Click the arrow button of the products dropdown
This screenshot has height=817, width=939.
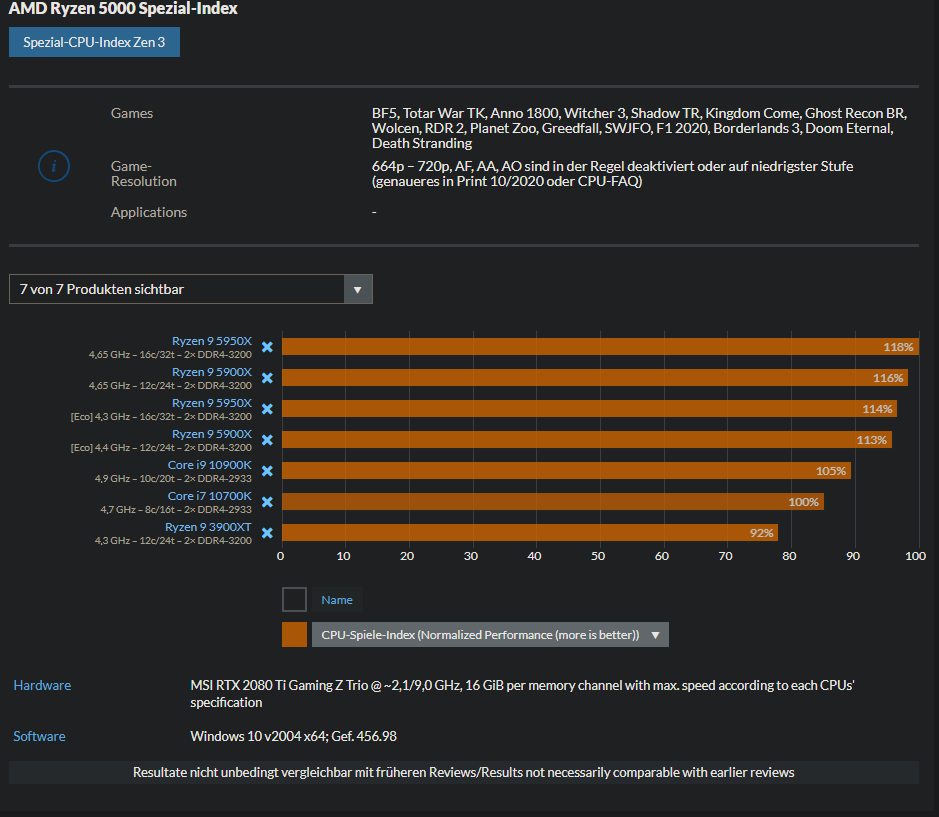pyautogui.click(x=358, y=289)
